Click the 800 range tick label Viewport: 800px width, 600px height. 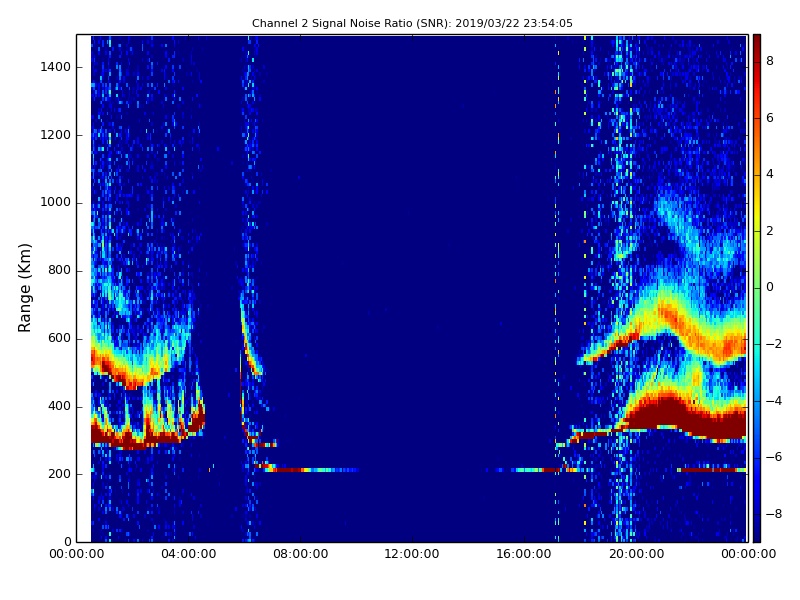pos(59,270)
